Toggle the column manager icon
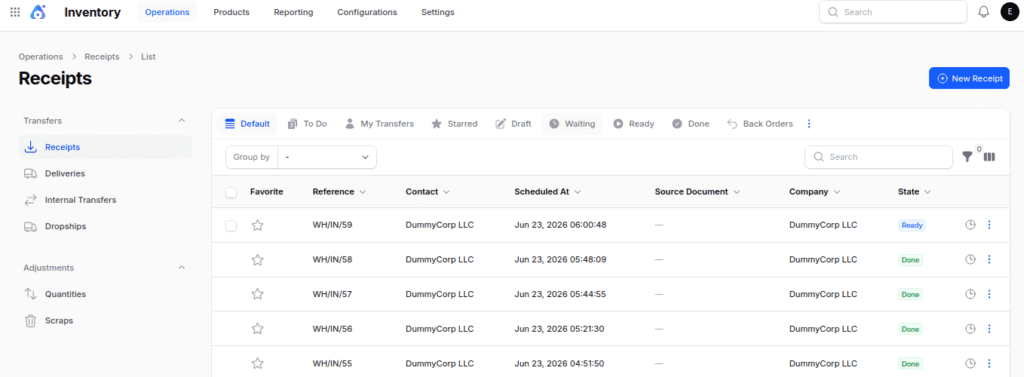This screenshot has height=377, width=1024. (x=989, y=157)
